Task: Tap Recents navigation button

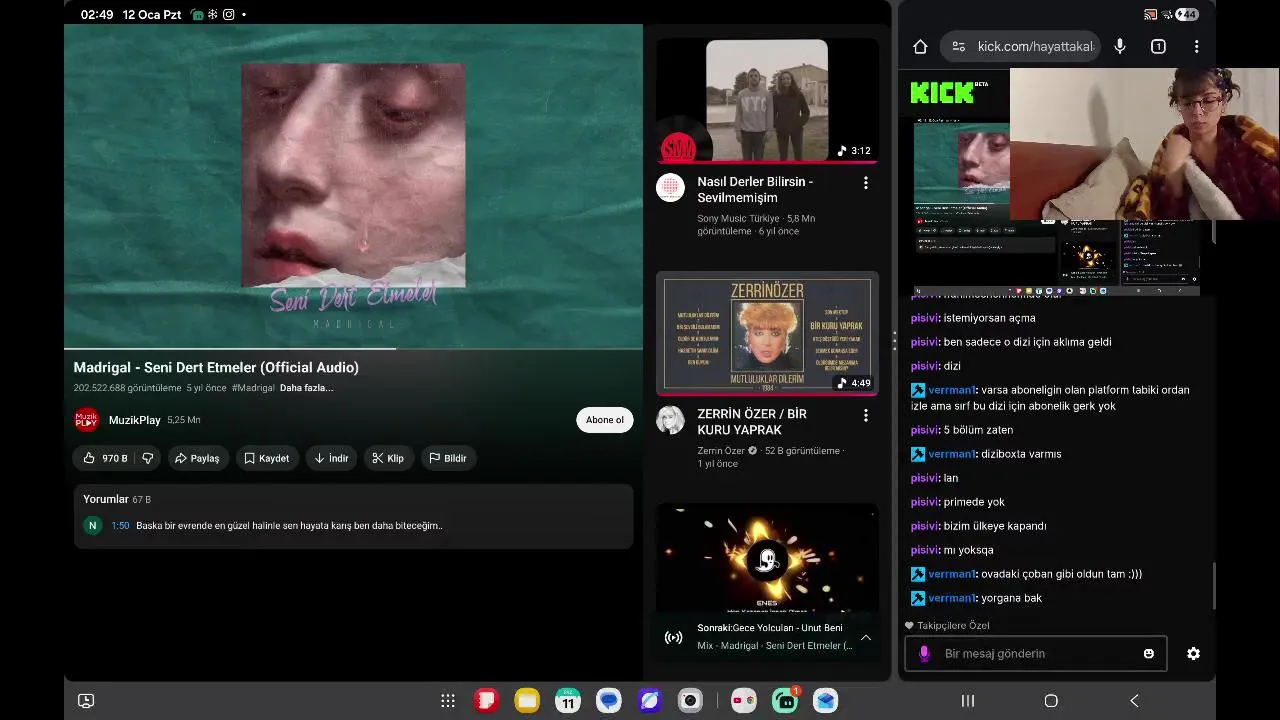Action: pos(968,701)
